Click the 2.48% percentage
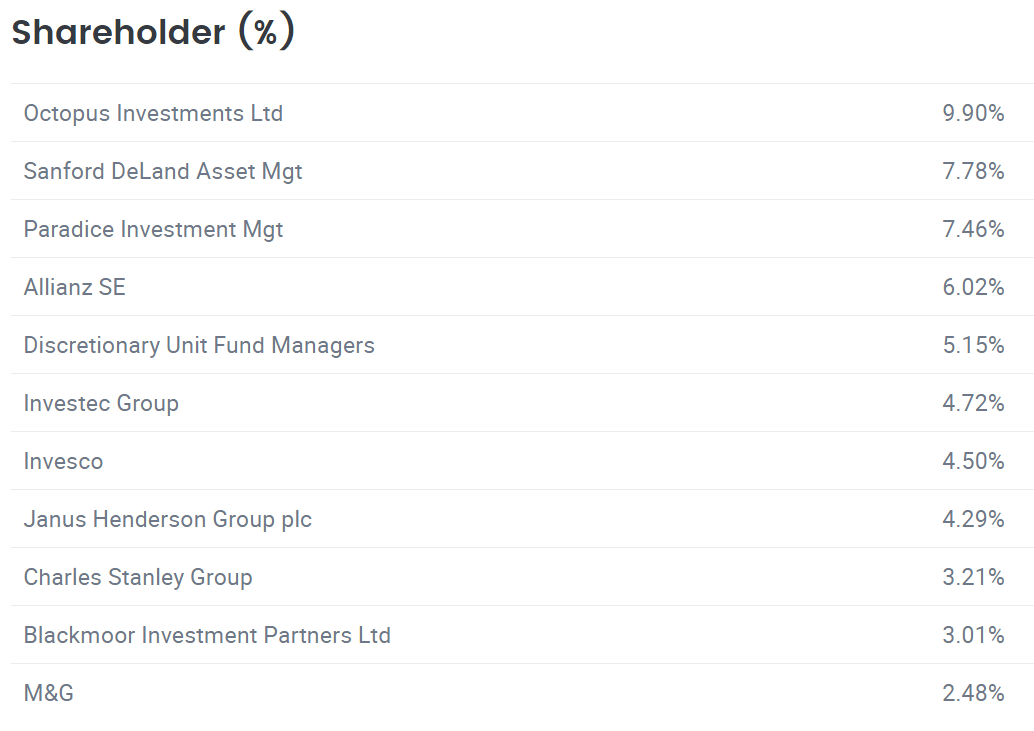Viewport: 1034px width, 731px height. (973, 693)
